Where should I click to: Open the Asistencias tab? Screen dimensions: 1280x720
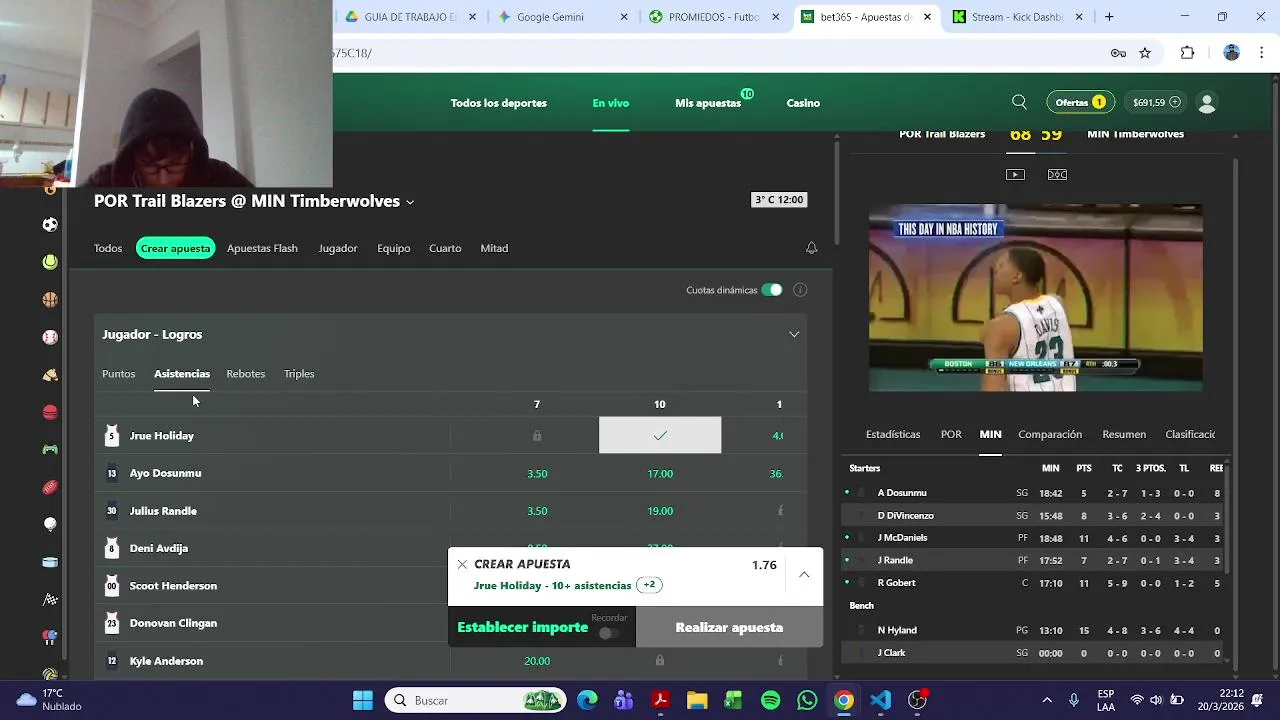pos(182,374)
